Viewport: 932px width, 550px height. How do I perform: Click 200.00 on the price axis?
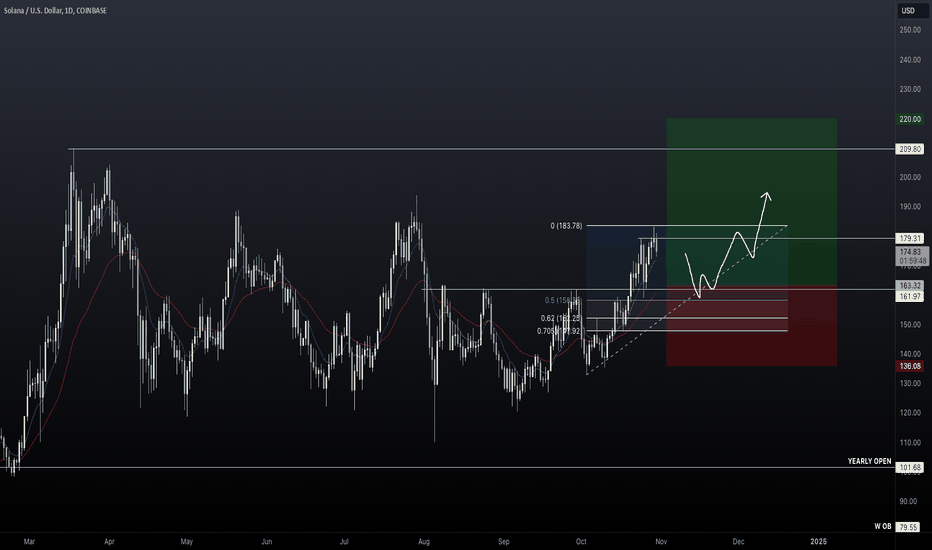click(910, 177)
